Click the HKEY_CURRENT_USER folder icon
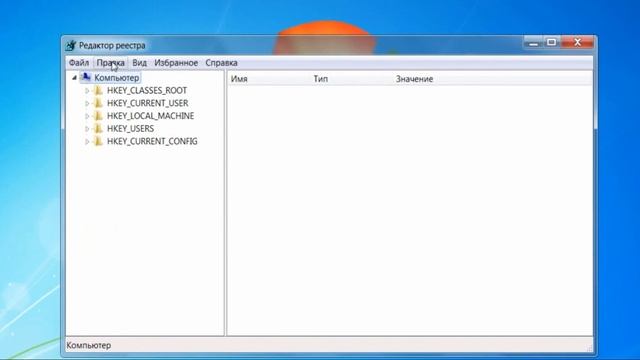 click(98, 103)
